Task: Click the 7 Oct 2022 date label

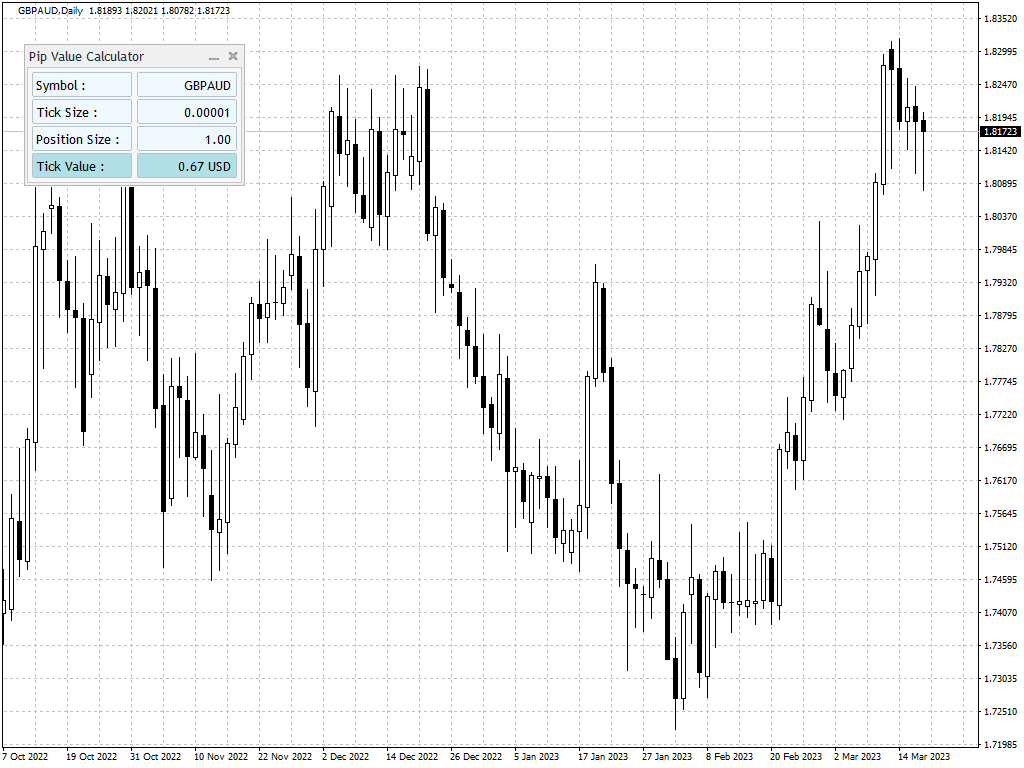Action: (x=25, y=757)
